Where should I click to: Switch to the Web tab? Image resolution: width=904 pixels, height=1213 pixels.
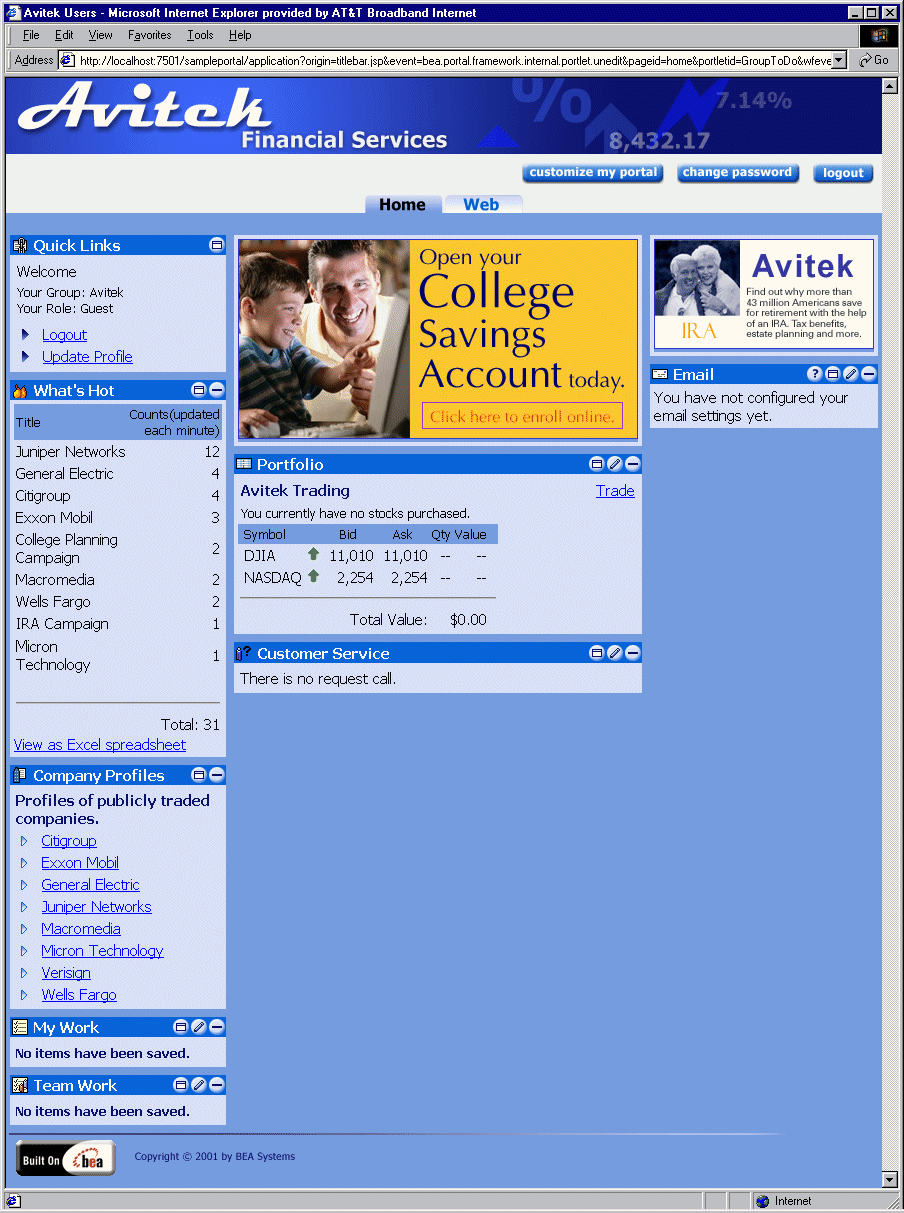[x=481, y=204]
